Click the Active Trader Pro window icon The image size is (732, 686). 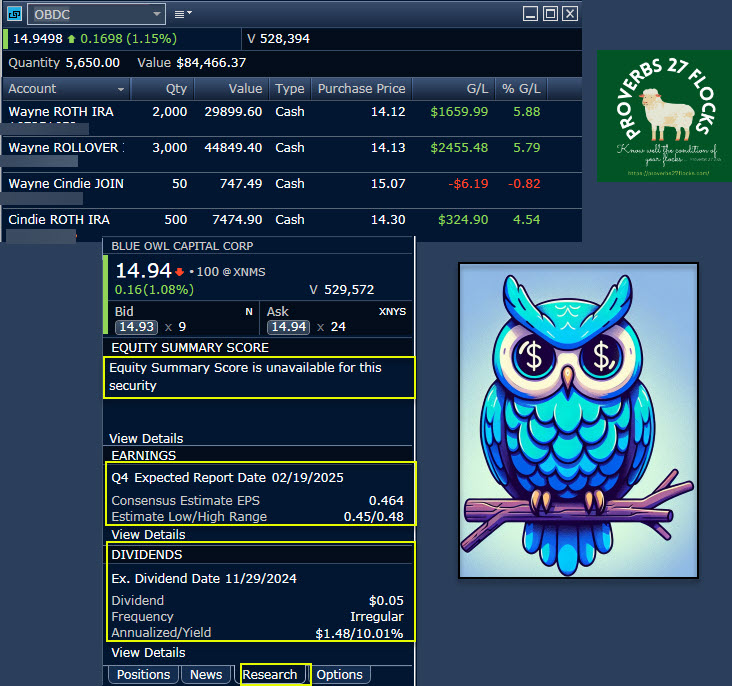(14, 14)
